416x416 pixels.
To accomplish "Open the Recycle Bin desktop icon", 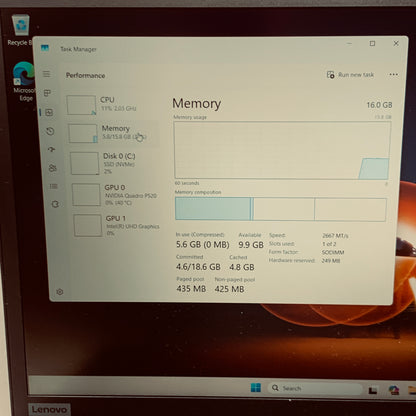I will coord(20,30).
